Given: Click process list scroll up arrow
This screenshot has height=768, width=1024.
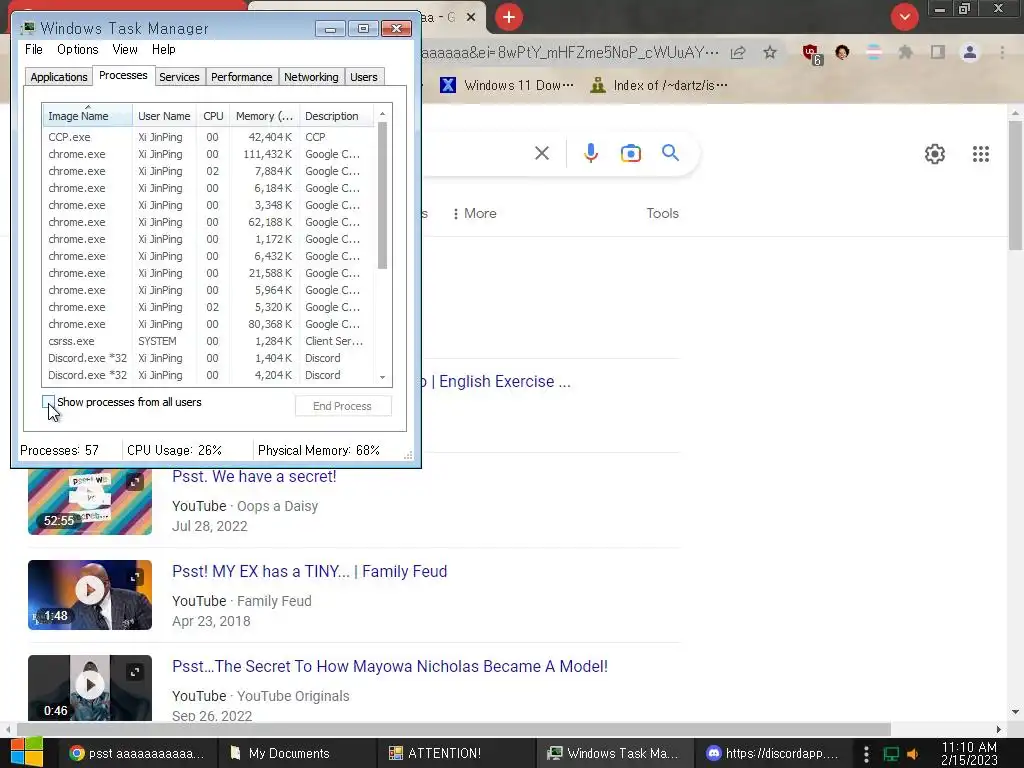Looking at the screenshot, I should pos(383,114).
